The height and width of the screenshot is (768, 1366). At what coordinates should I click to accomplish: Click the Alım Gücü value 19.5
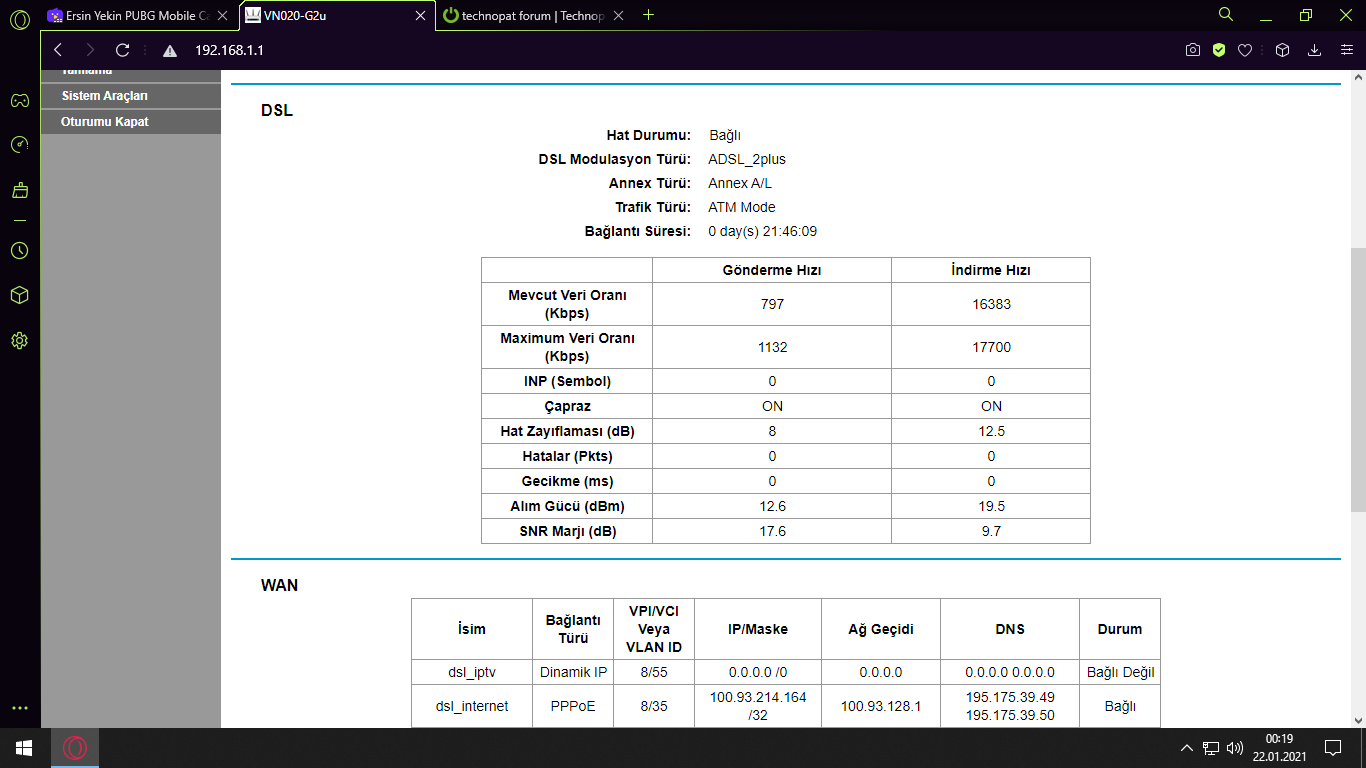[991, 506]
